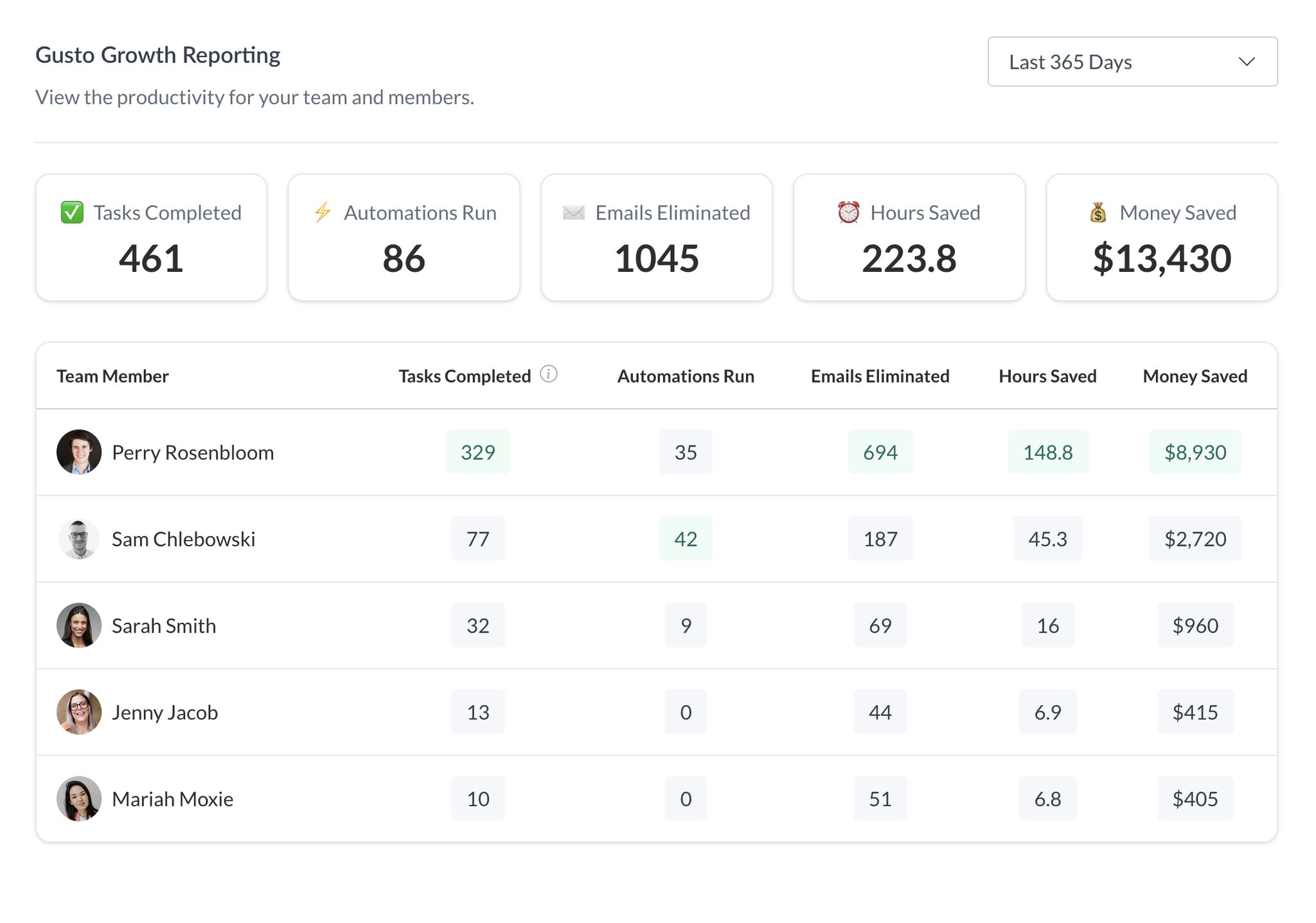Click the money bag Money Saved icon
The height and width of the screenshot is (923, 1316).
coord(1098,212)
